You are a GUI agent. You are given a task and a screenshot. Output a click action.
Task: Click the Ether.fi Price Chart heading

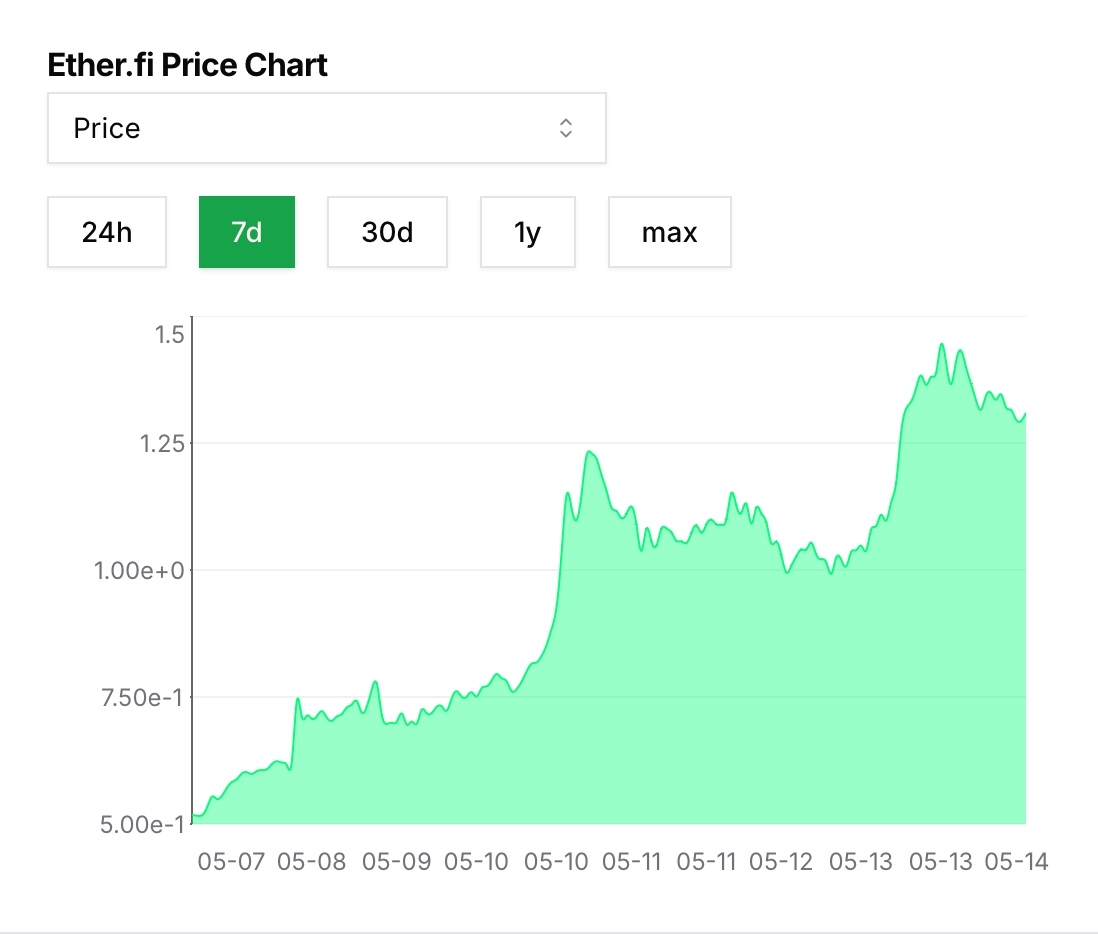click(x=187, y=65)
